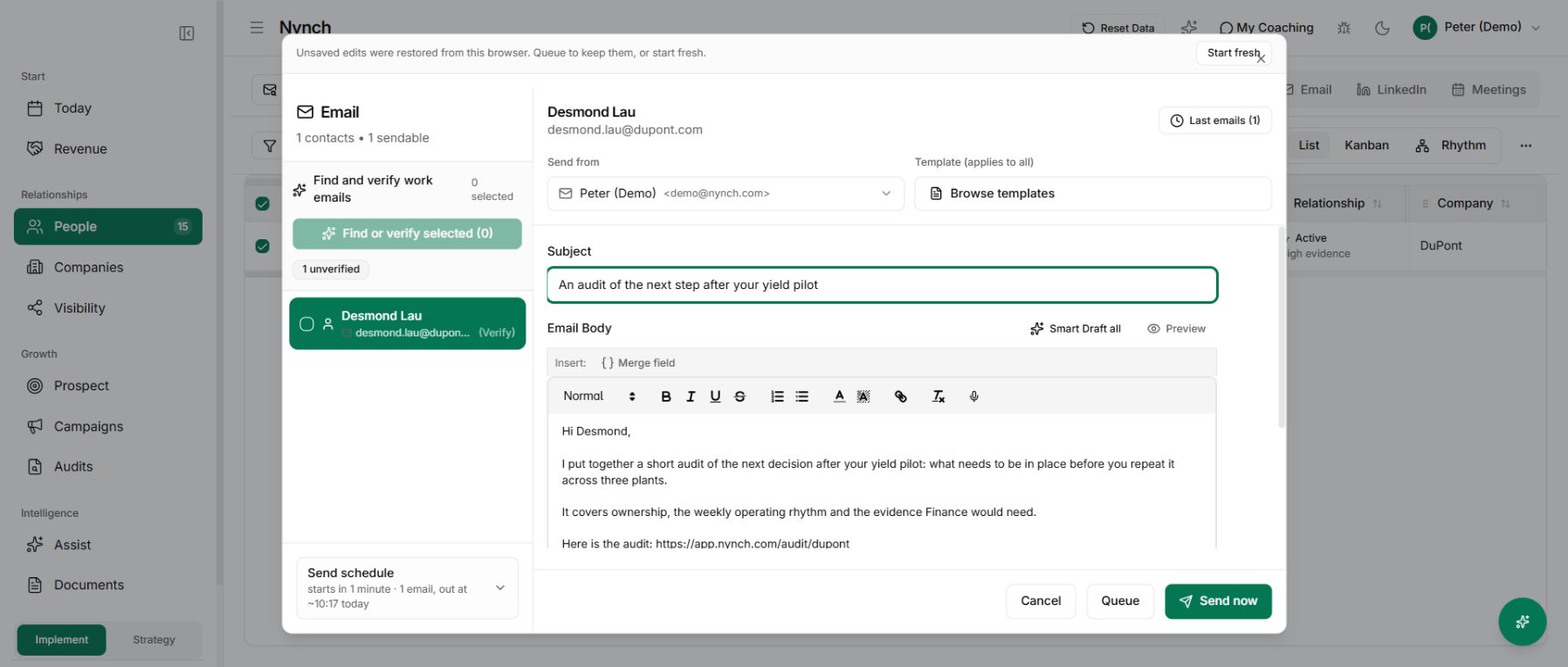Image resolution: width=1568 pixels, height=667 pixels.
Task: Preview the email with eye icon
Action: click(x=1176, y=329)
